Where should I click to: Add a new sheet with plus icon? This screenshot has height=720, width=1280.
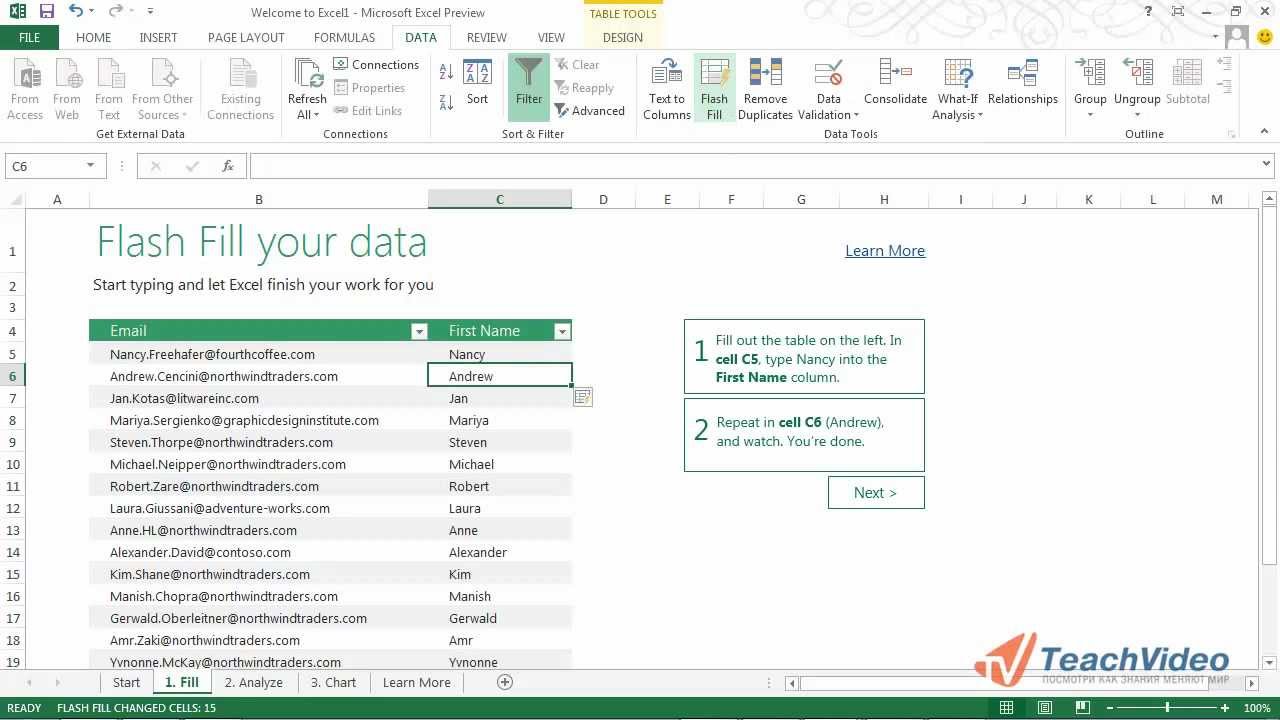tap(505, 682)
